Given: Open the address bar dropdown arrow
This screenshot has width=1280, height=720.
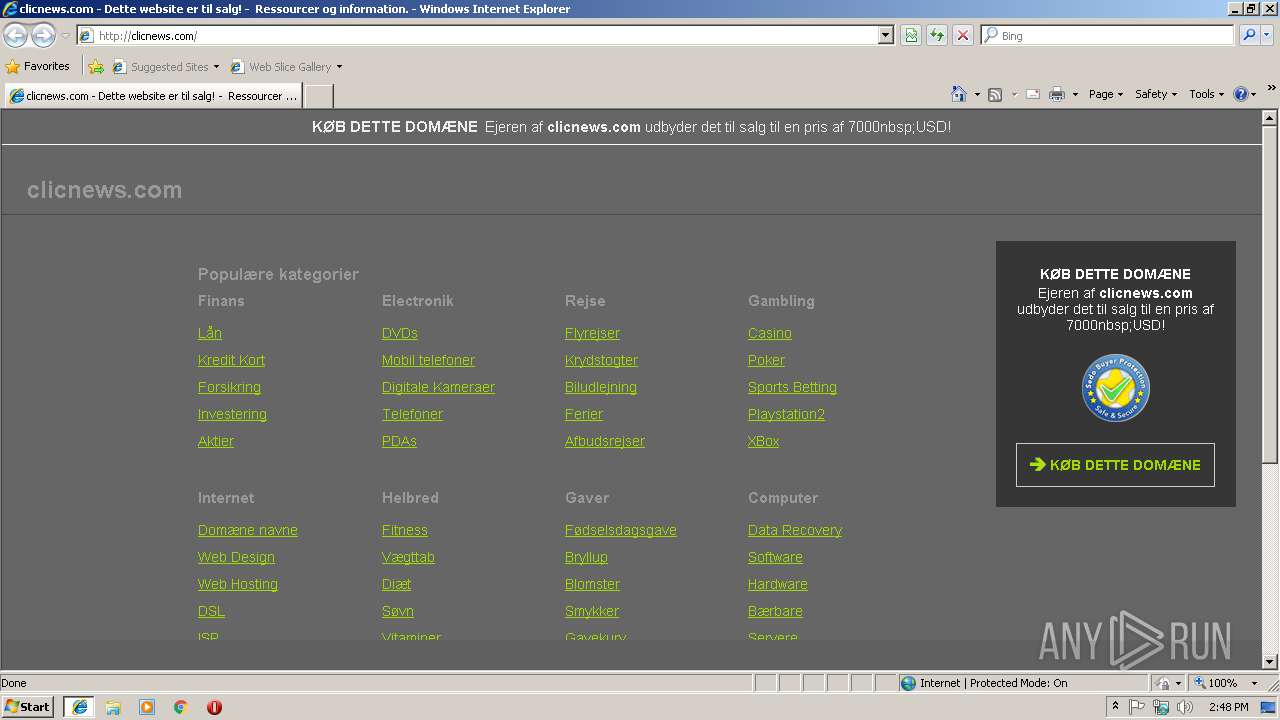Looking at the screenshot, I should (x=885, y=35).
